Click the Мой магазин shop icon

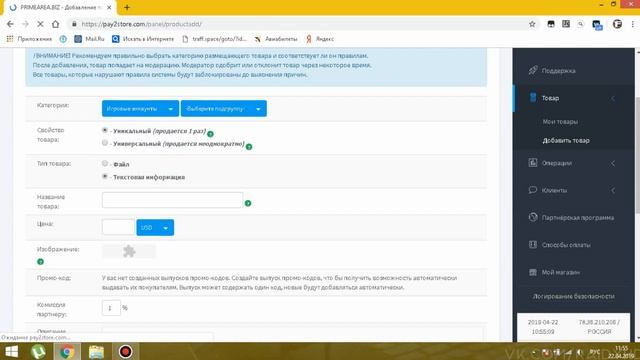(x=533, y=272)
